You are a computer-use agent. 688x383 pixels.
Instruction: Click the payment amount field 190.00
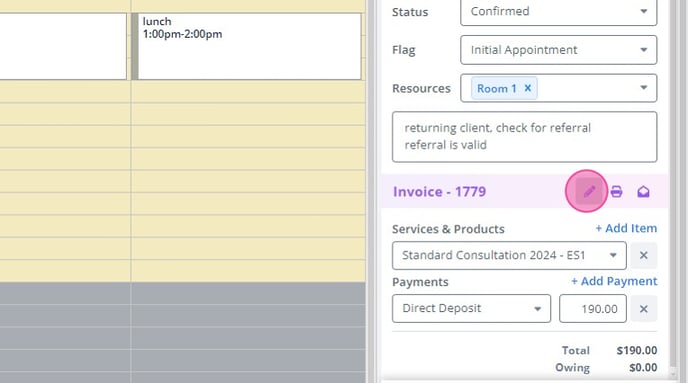[x=593, y=309]
